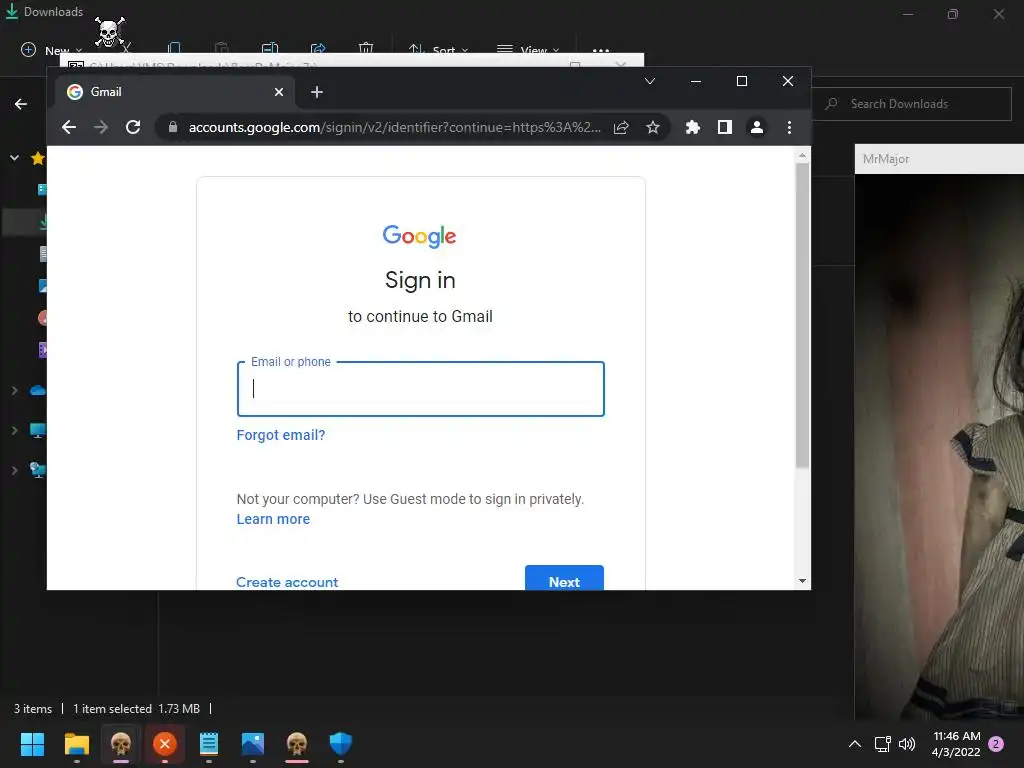This screenshot has height=768, width=1024.
Task: Click the MrMajor window title bar
Action: 939,159
